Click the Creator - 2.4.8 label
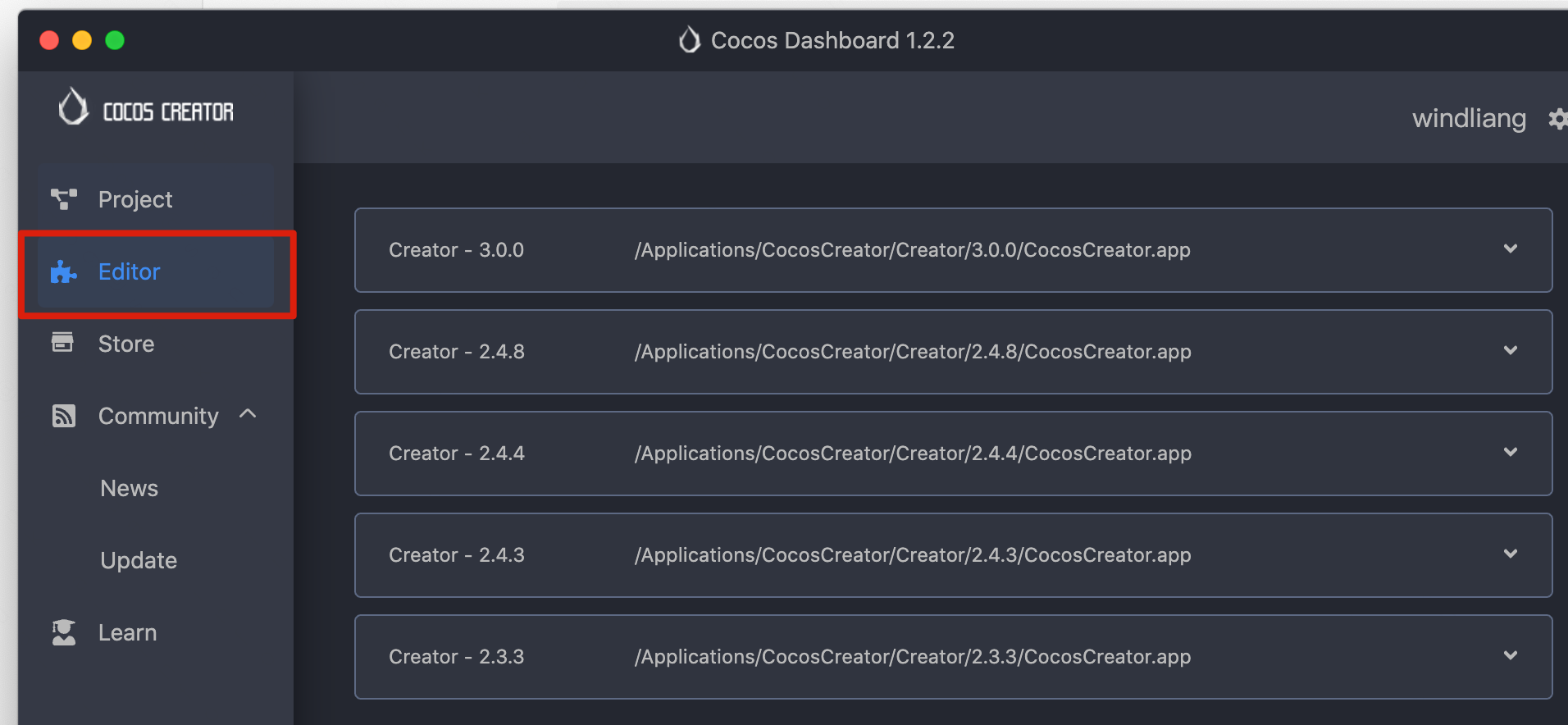The image size is (1568, 725). pyautogui.click(x=456, y=352)
